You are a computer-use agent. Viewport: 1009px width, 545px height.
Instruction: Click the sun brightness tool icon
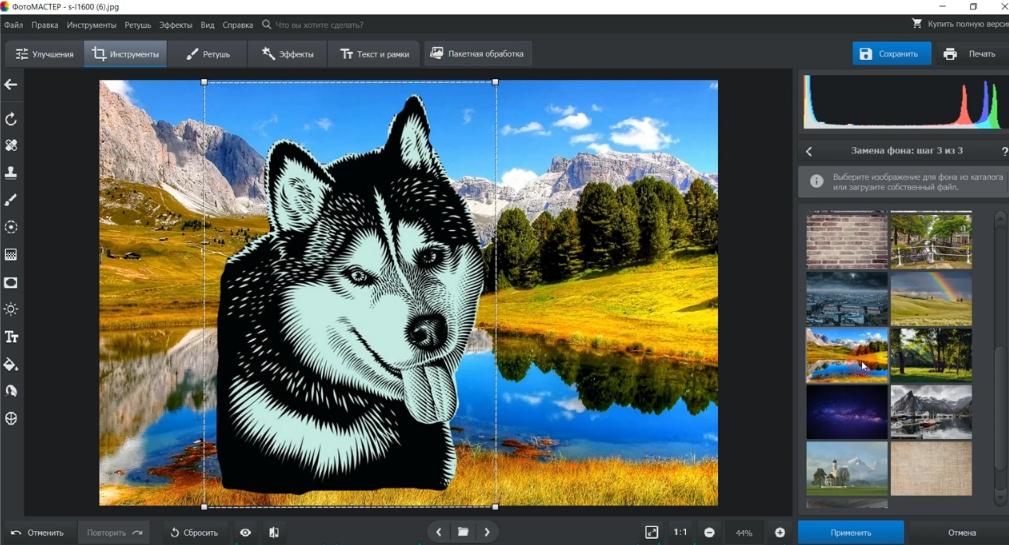coord(11,309)
